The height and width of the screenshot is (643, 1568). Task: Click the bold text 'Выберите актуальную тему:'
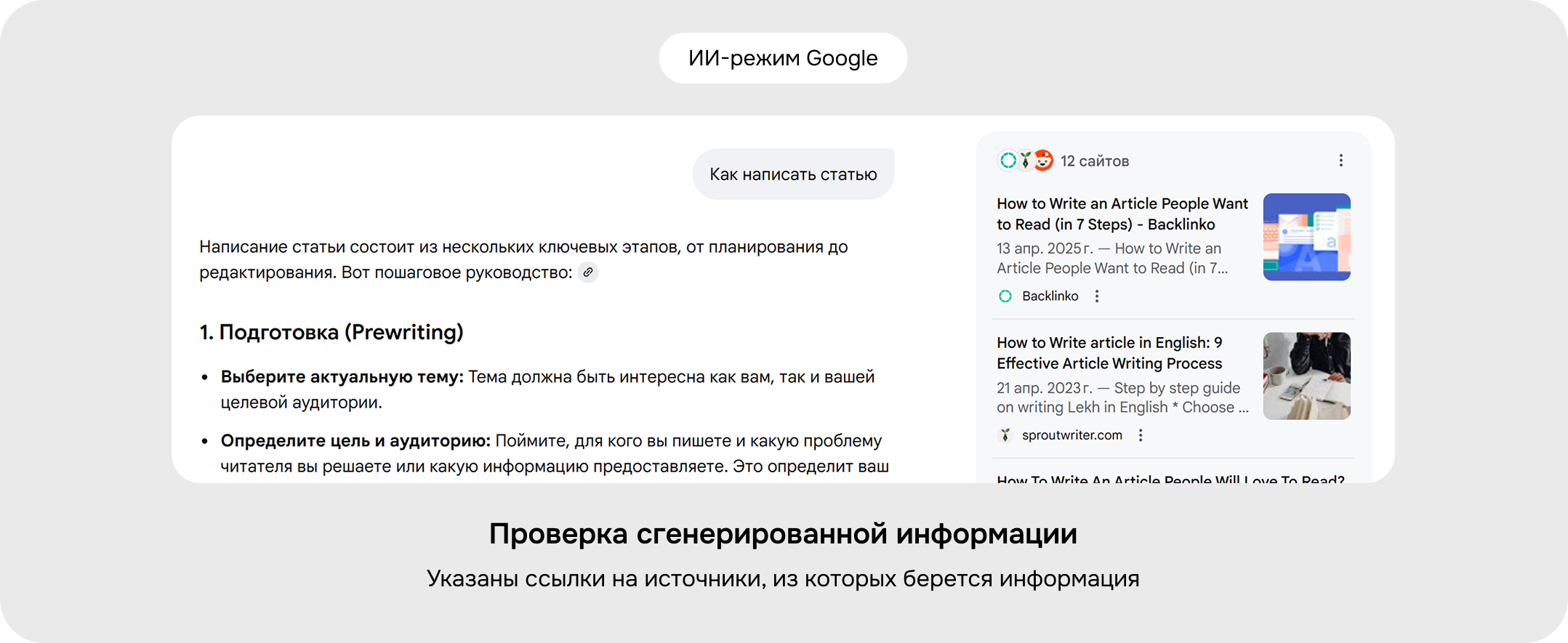(342, 377)
